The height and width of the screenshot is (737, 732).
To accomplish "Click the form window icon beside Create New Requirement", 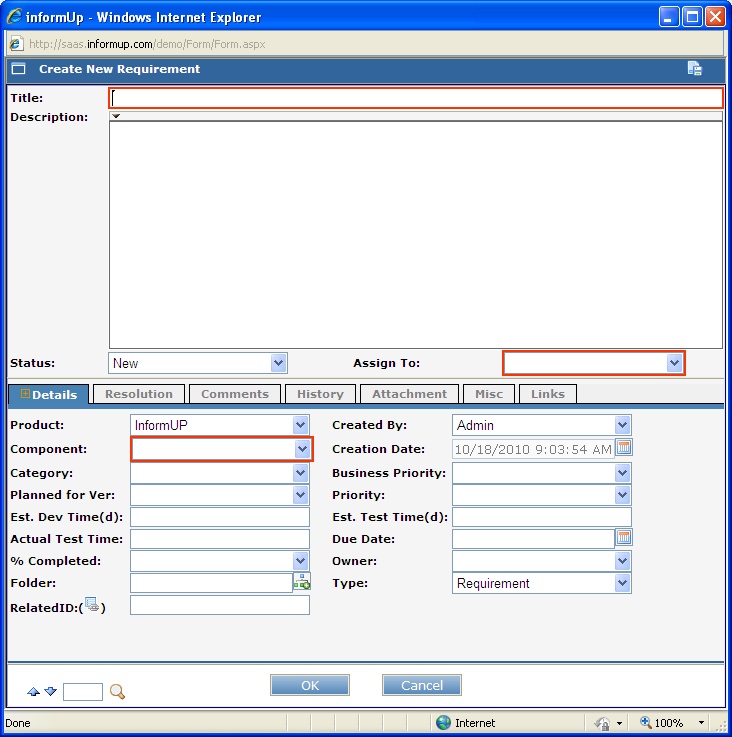I will point(18,69).
